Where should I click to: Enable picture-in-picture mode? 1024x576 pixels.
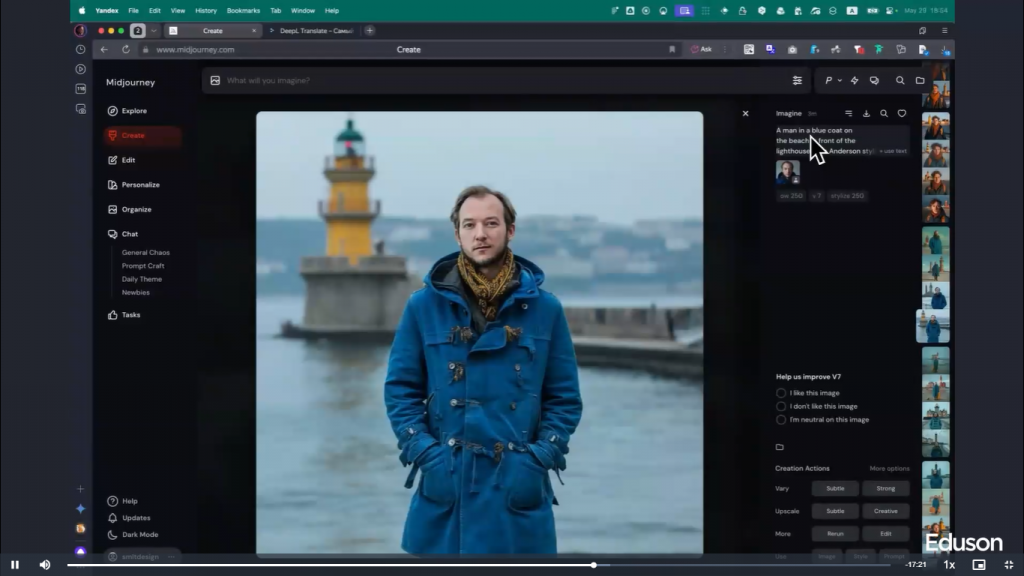tap(978, 565)
